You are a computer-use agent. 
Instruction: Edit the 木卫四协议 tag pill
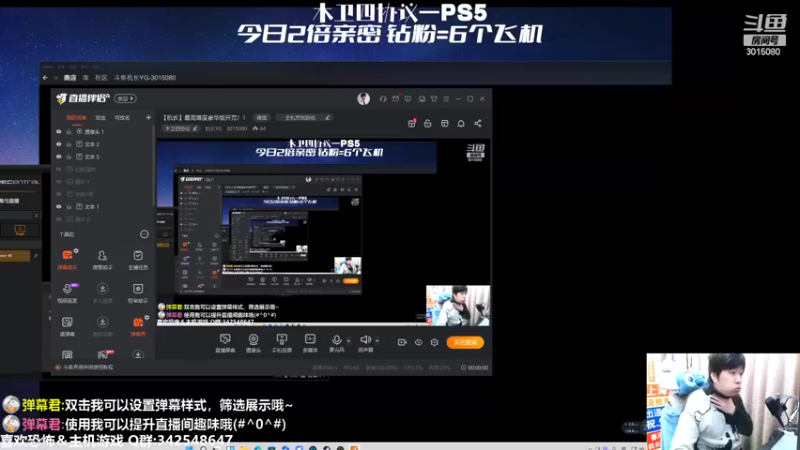(181, 129)
